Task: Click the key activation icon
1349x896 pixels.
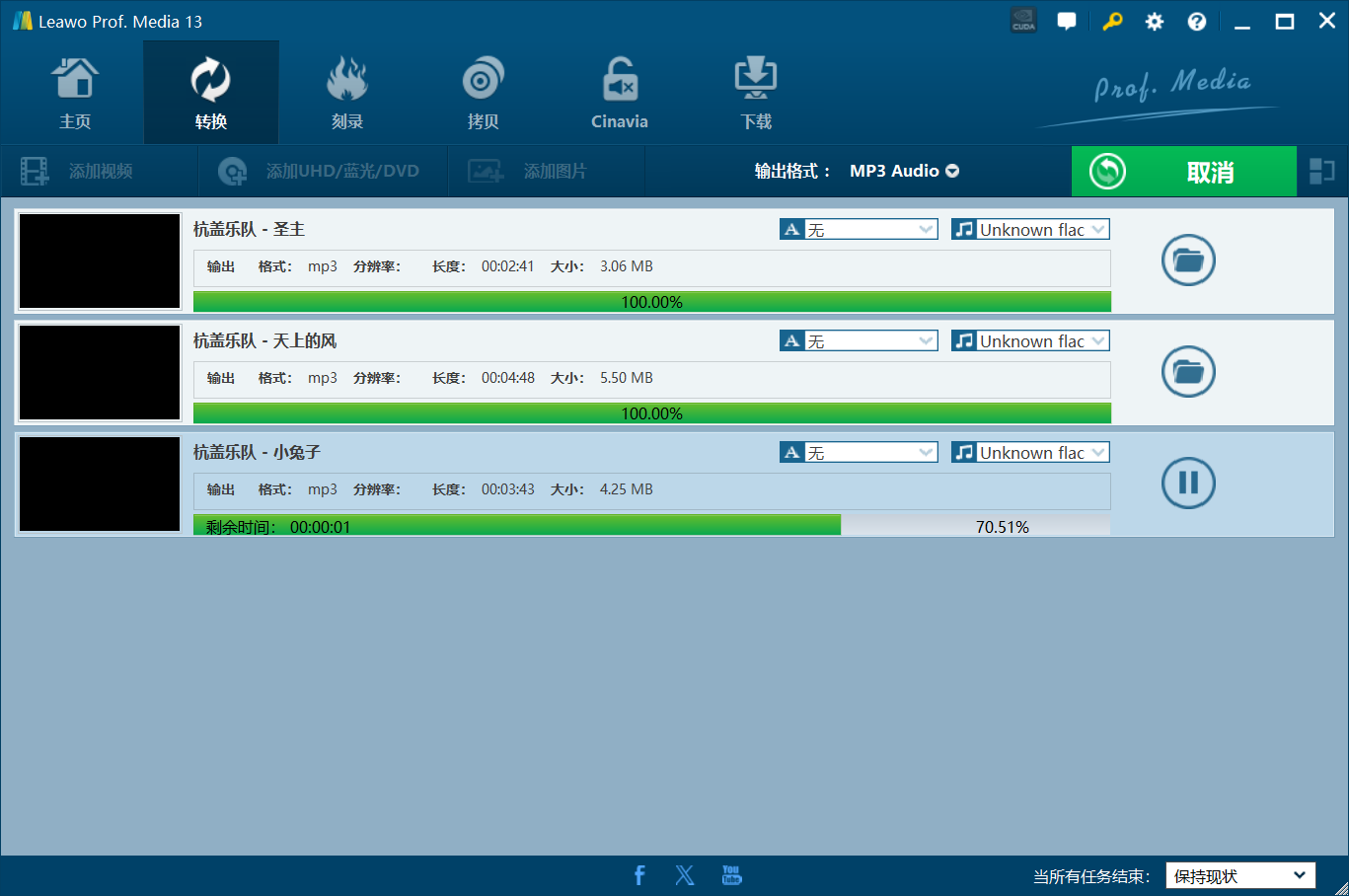Action: pyautogui.click(x=1112, y=21)
